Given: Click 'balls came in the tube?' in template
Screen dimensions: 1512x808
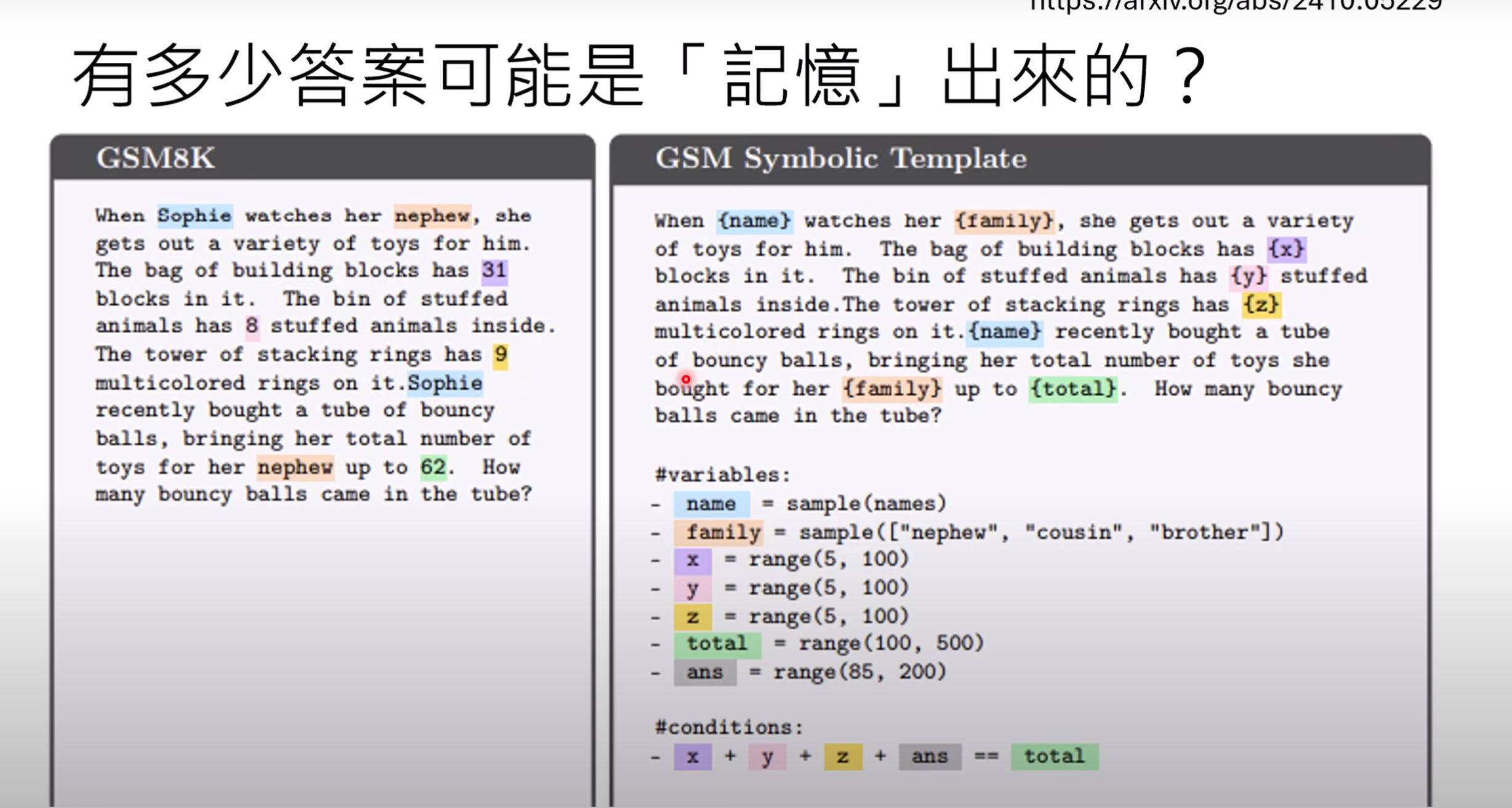Looking at the screenshot, I should pos(798,416).
